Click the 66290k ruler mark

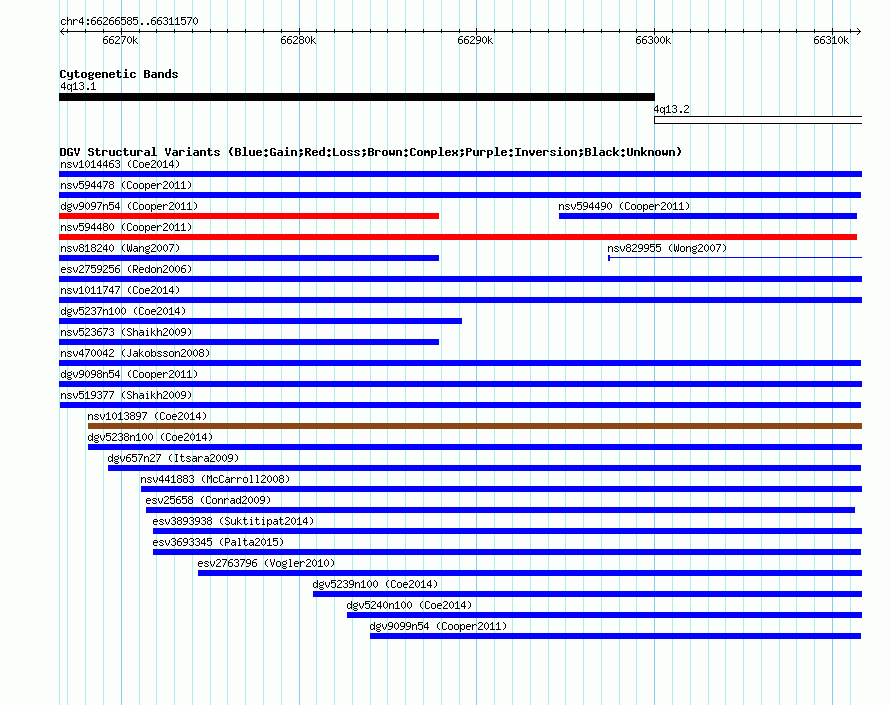coord(475,40)
